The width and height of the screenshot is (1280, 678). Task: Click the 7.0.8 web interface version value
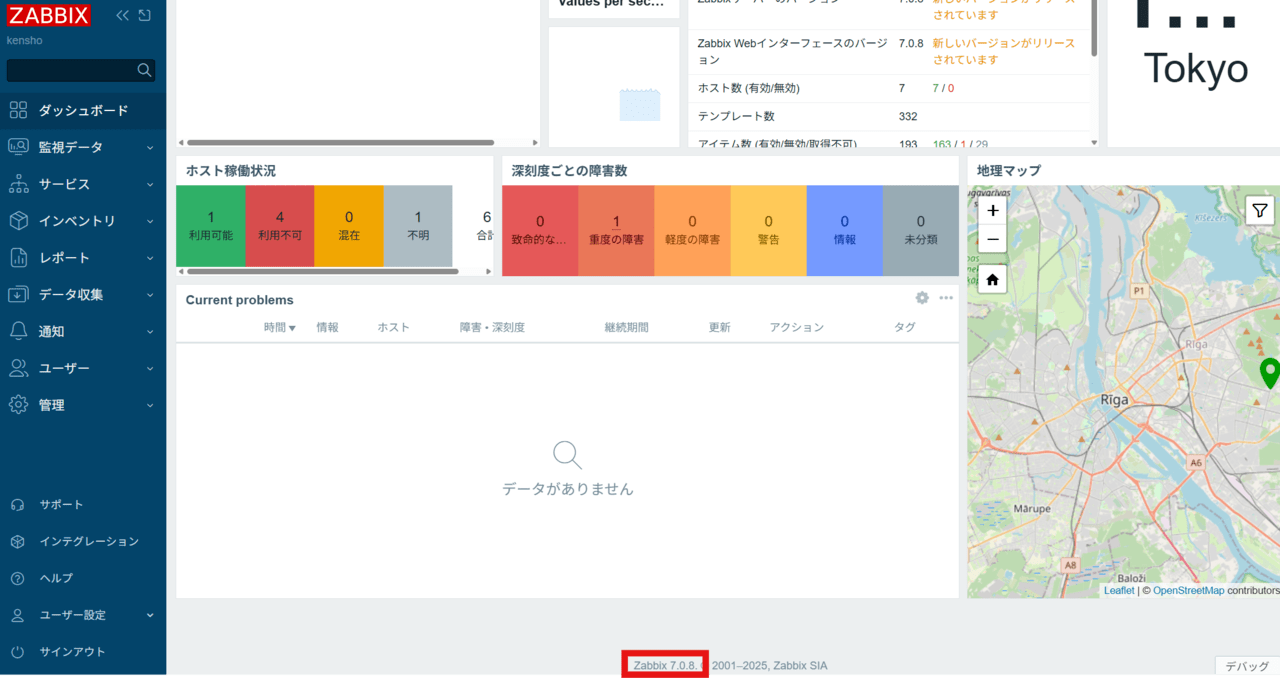911,44
